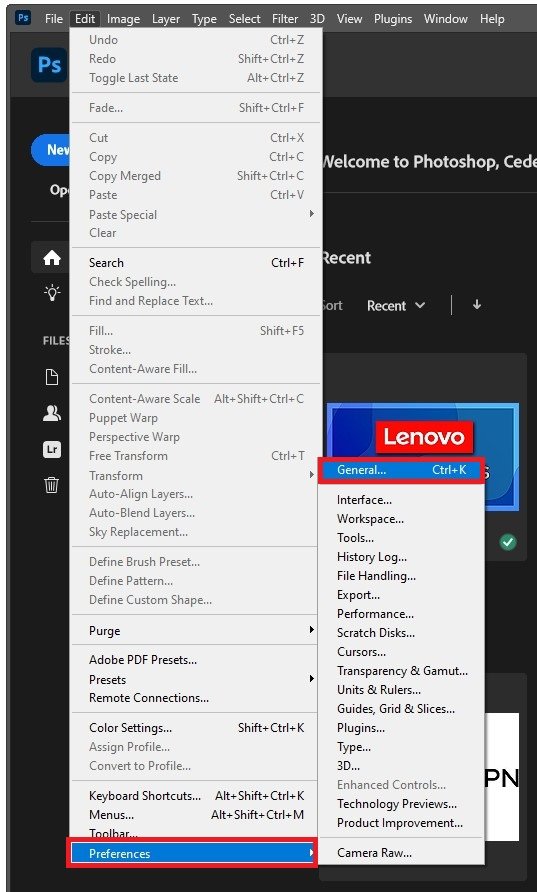Choose Technology Previews preferences
The image size is (537, 892).
coord(402,804)
